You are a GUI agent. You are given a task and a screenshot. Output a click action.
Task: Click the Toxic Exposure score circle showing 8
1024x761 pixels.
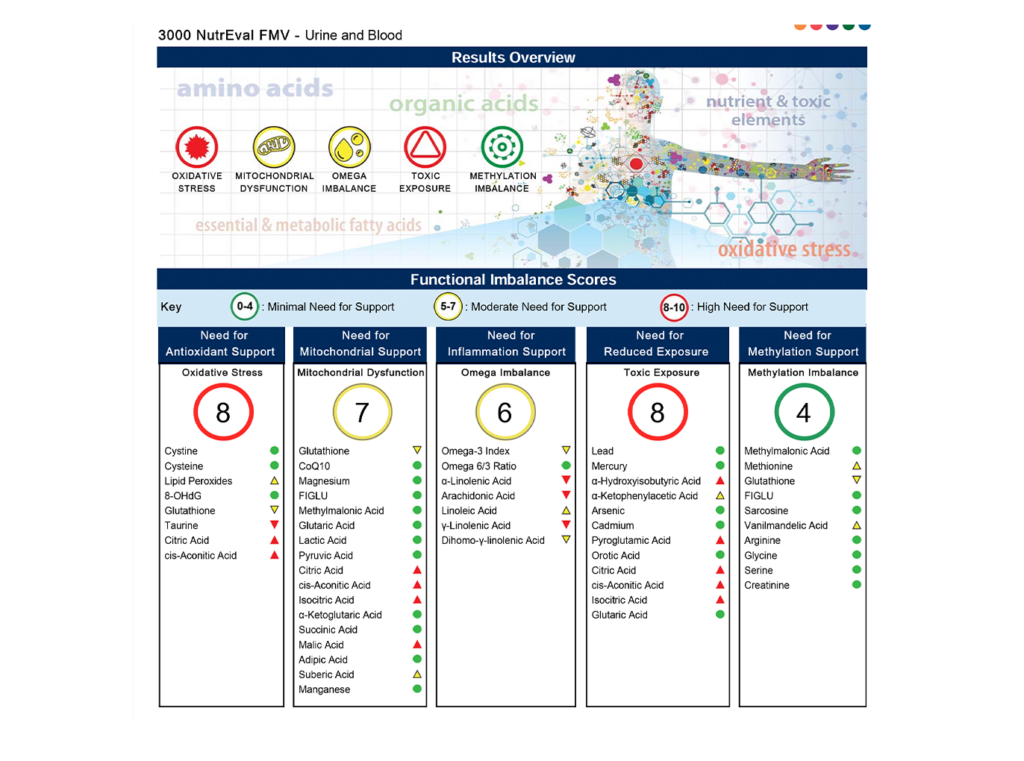(658, 412)
